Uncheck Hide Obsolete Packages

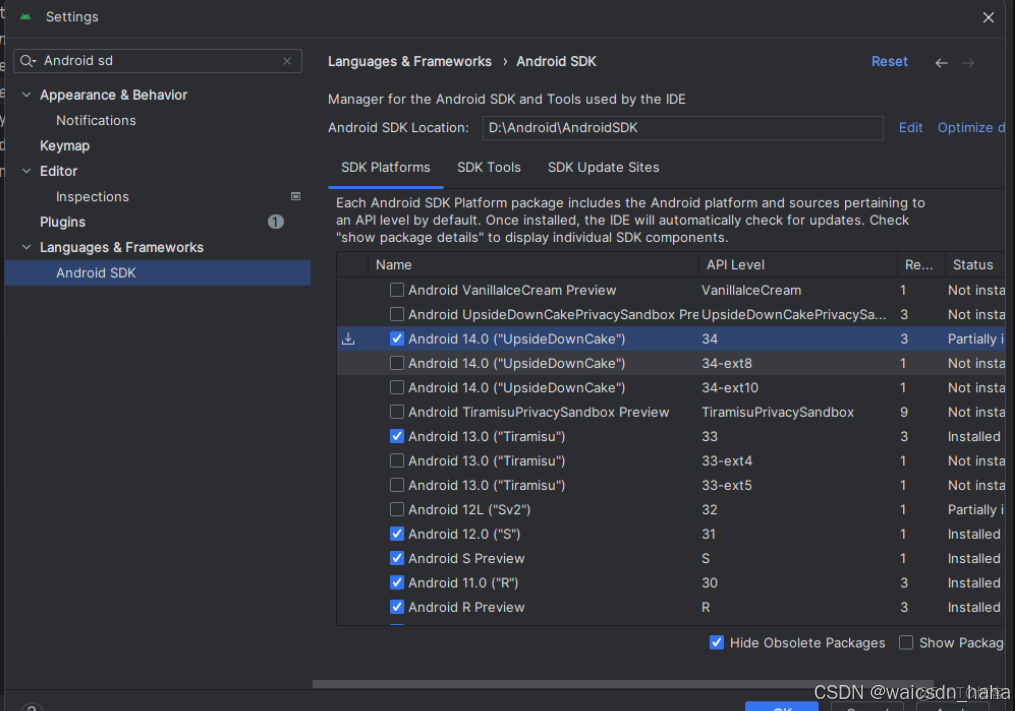[x=717, y=643]
